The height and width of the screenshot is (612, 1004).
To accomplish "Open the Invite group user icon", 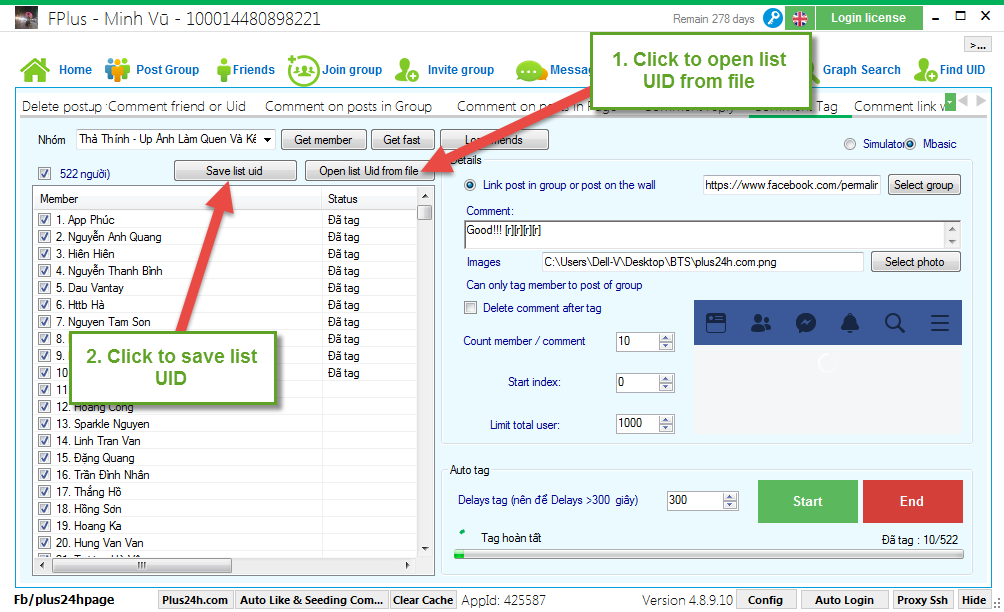I will (x=406, y=70).
